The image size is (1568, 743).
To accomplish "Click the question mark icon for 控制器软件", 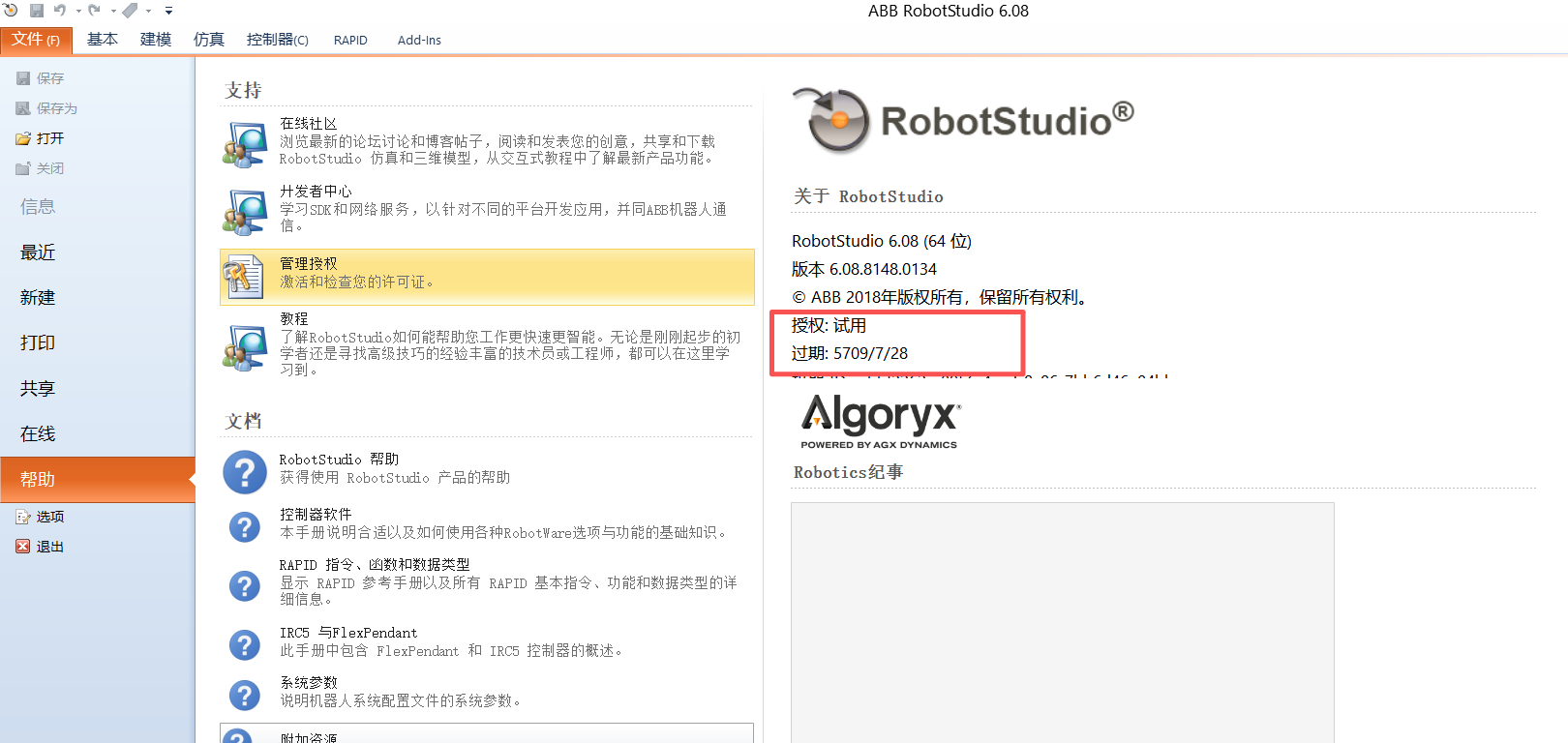I will [244, 527].
